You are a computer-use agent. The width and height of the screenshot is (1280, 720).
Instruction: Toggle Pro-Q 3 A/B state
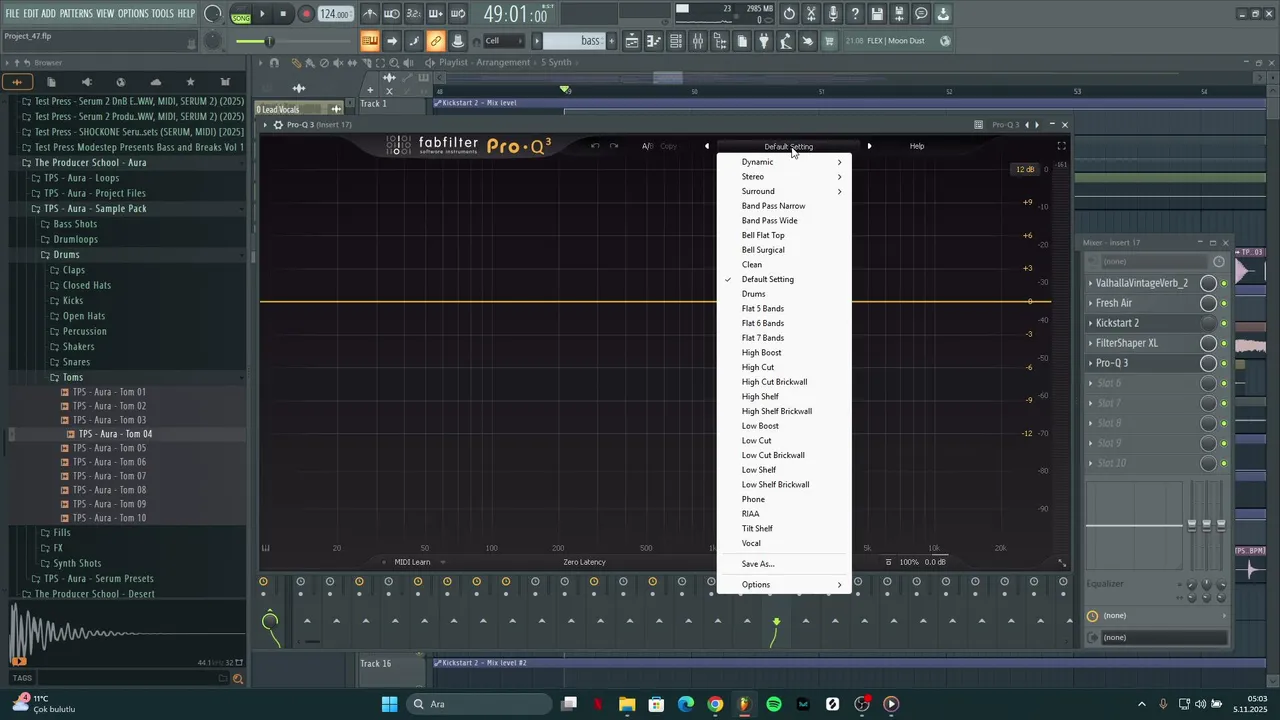pyautogui.click(x=647, y=146)
